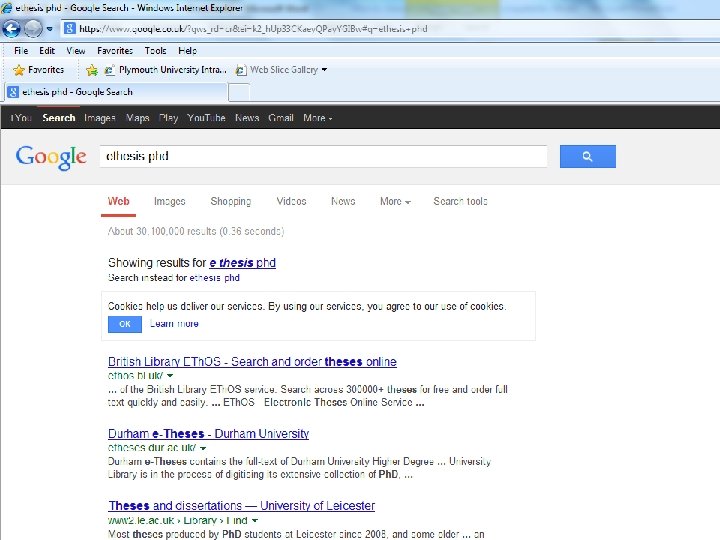Click +You in the Google bar
Screen dimensions: 720x540
(x=21, y=118)
